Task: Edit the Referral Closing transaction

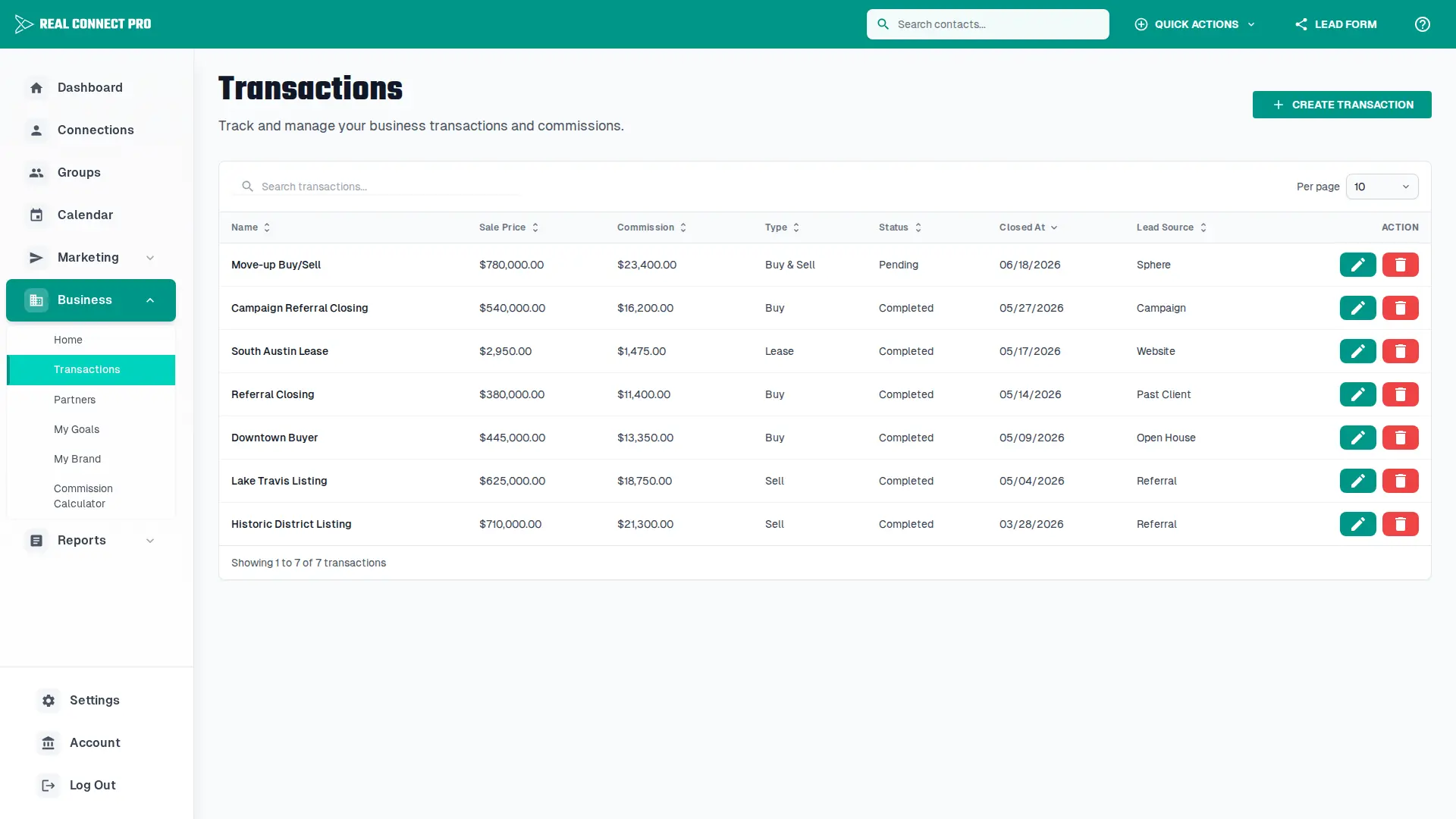Action: pos(1357,394)
